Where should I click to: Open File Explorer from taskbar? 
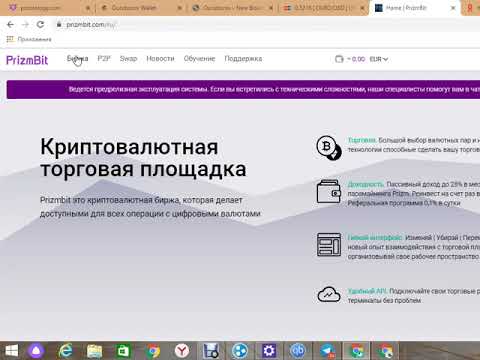coord(94,351)
